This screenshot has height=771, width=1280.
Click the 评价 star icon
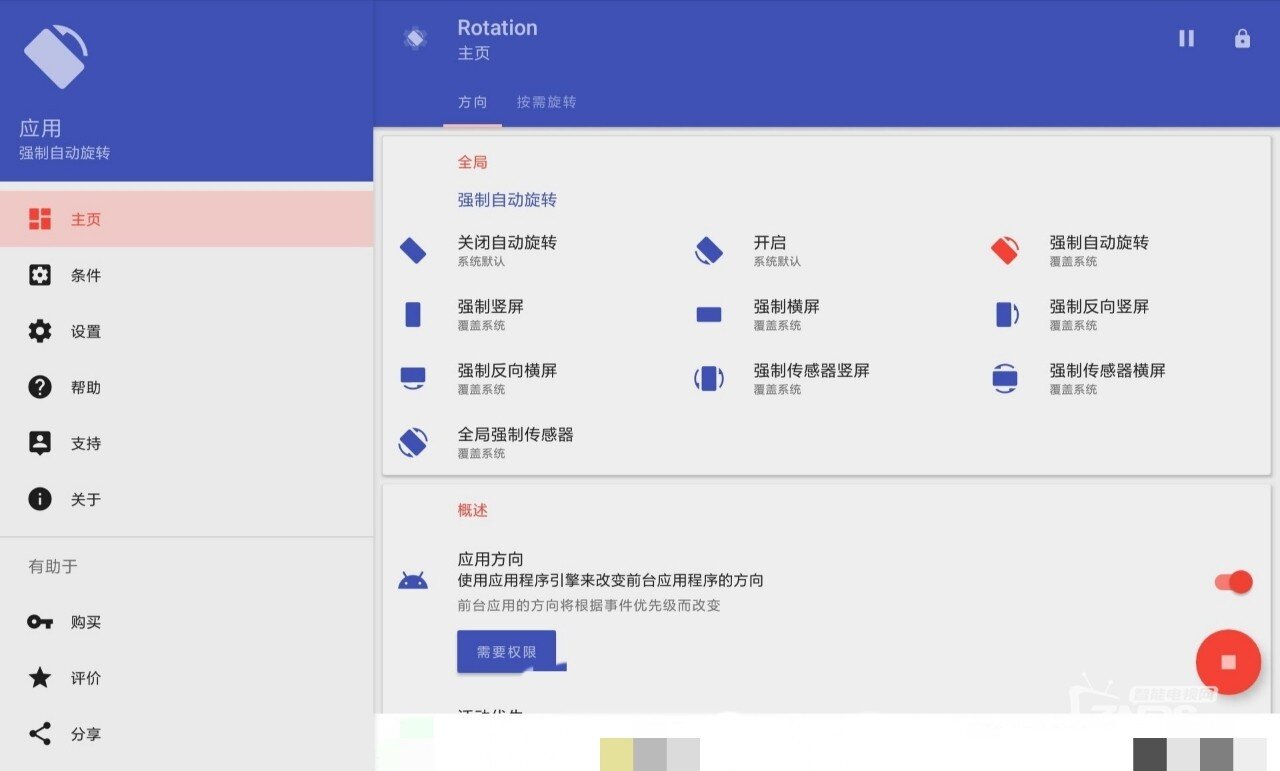(x=40, y=678)
